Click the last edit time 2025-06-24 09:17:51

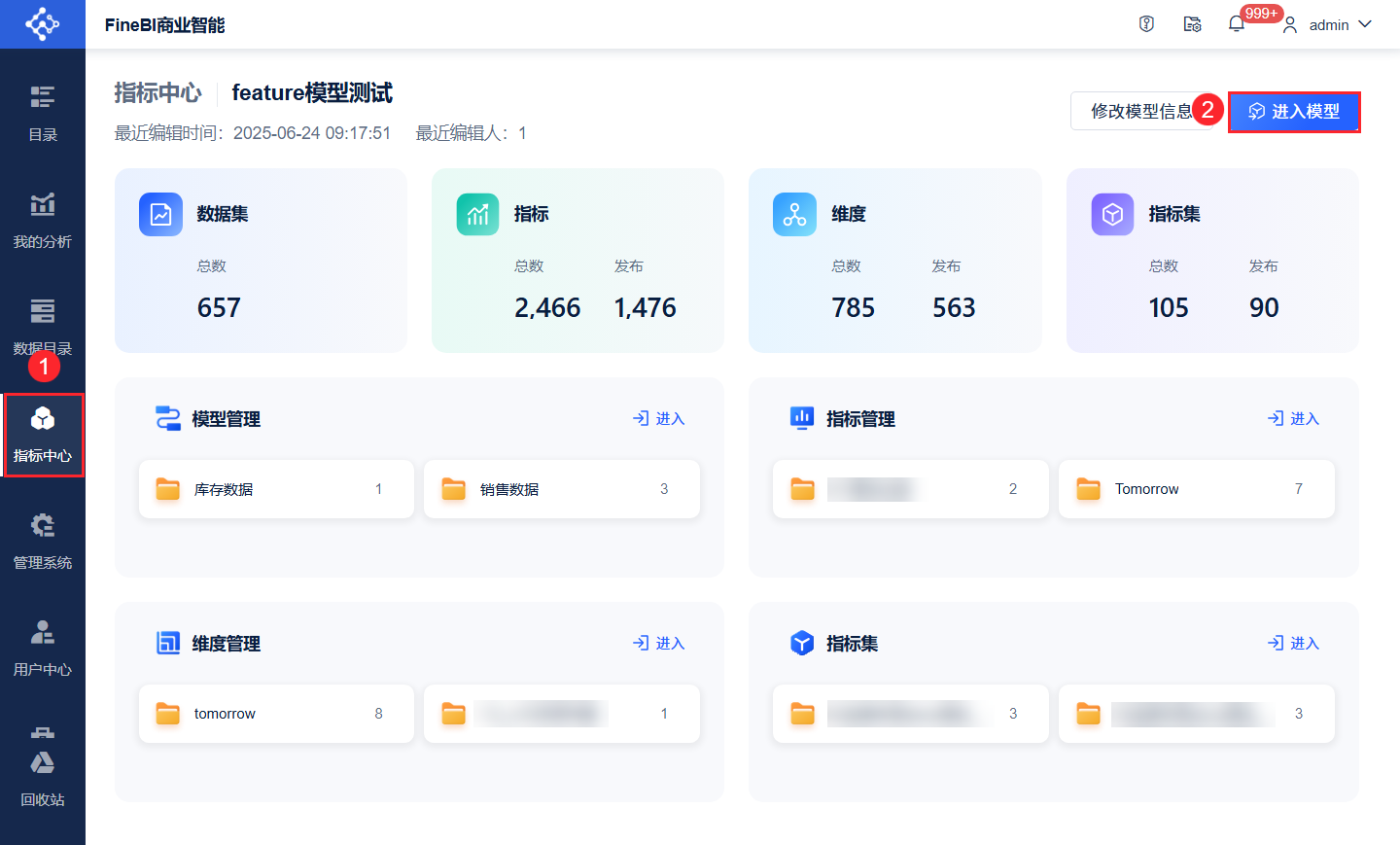(x=312, y=133)
